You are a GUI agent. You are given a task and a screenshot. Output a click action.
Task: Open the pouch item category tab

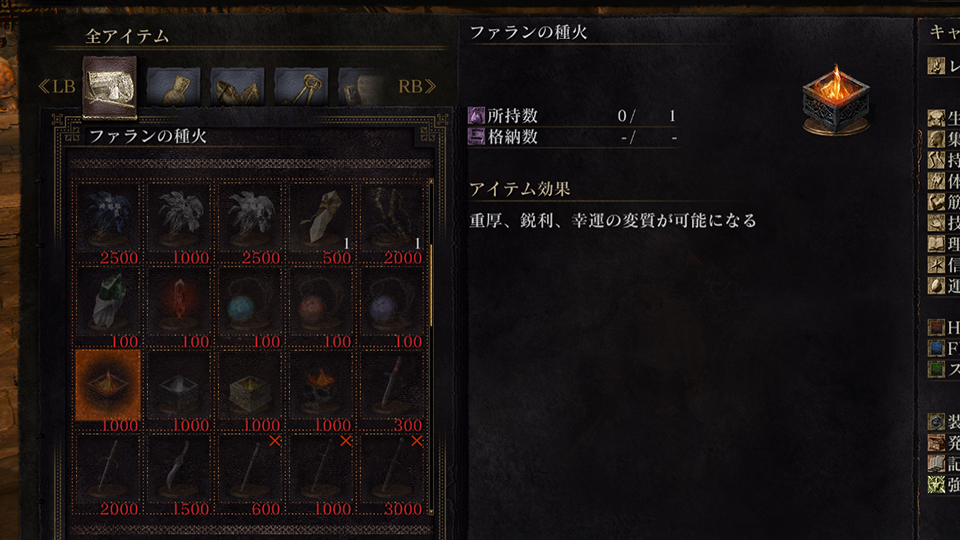tap(173, 87)
